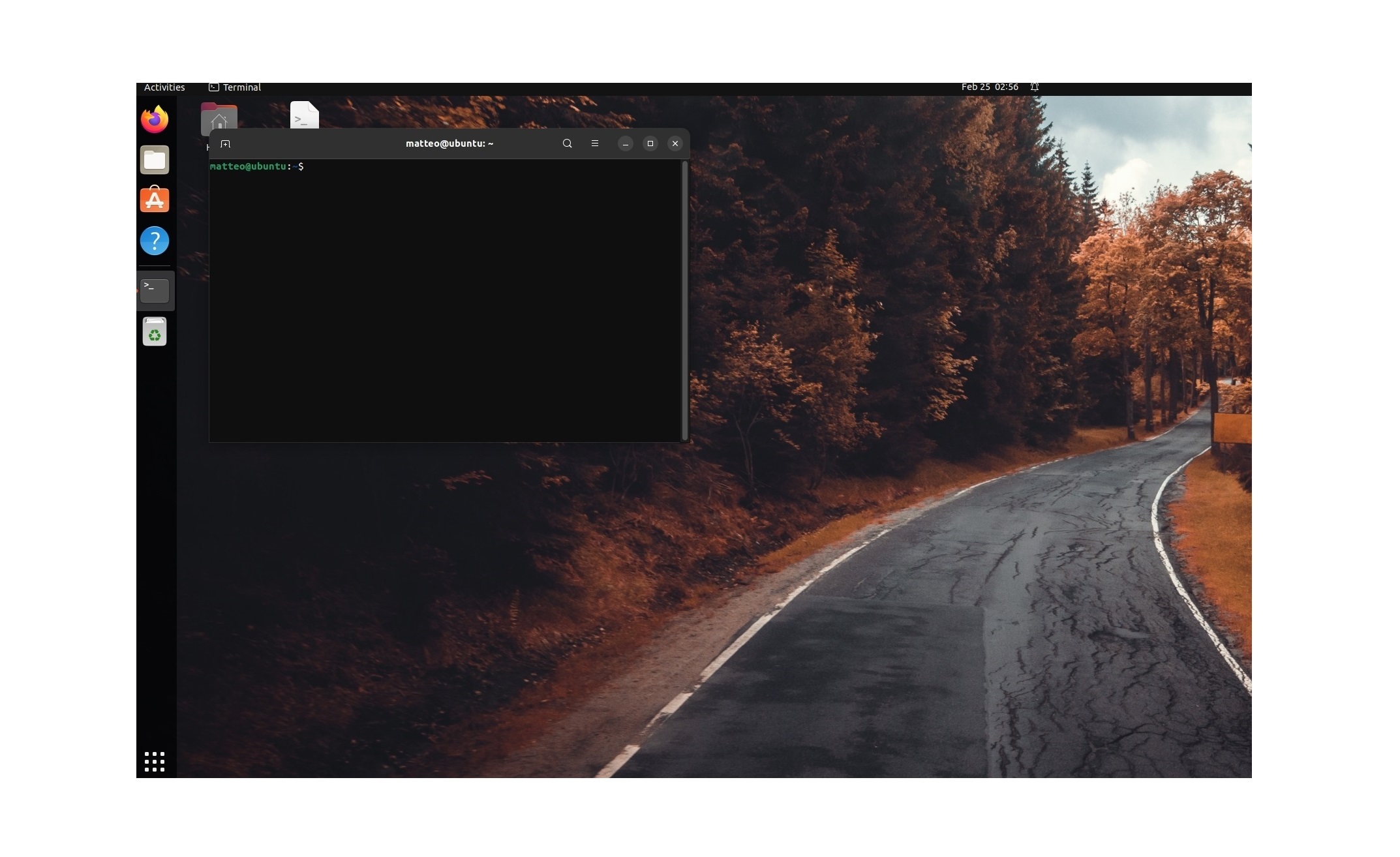Click the notification bell in the top bar
The image size is (1400, 857).
[x=1034, y=87]
